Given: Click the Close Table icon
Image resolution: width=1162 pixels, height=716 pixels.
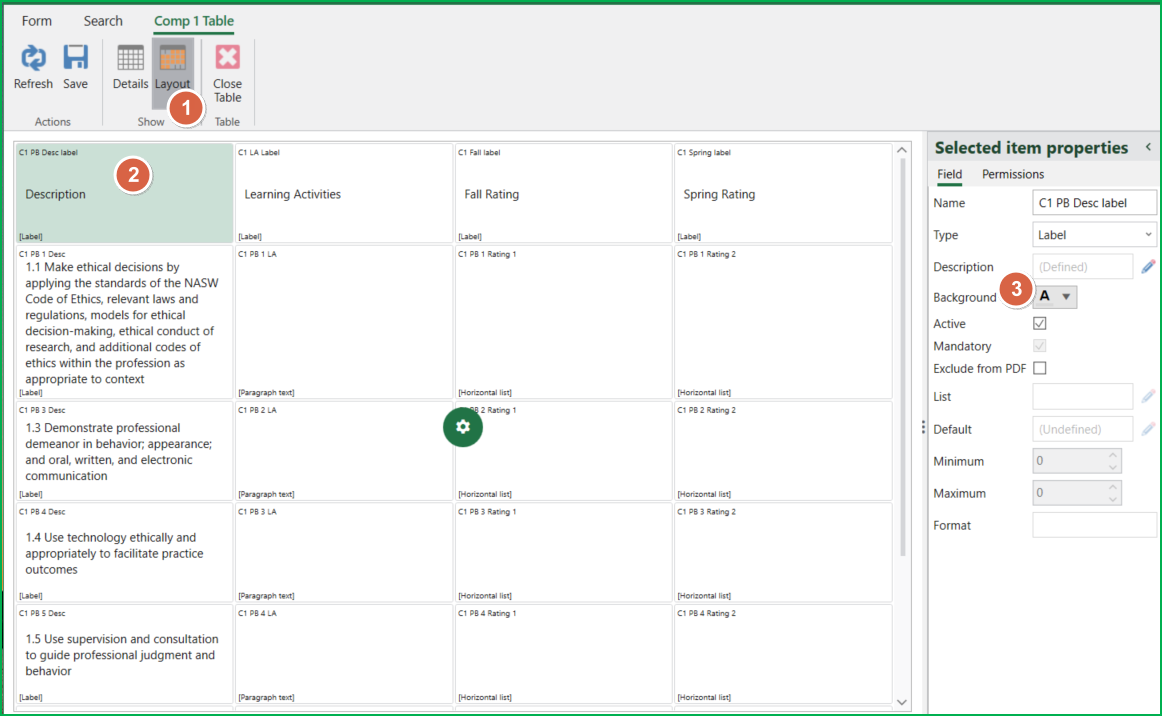Looking at the screenshot, I should (228, 57).
